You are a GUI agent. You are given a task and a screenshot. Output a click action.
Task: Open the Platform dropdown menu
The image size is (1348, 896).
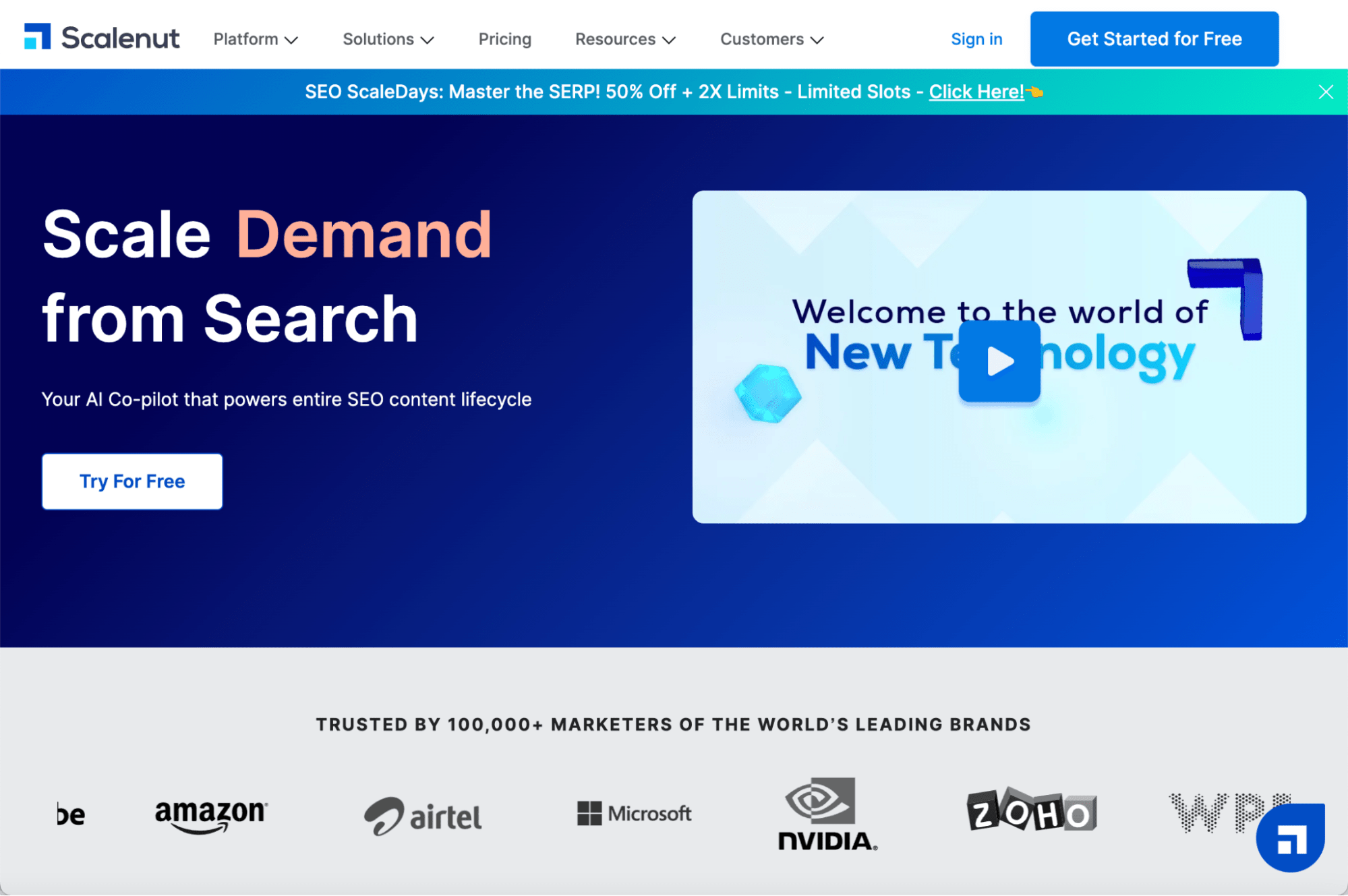pyautogui.click(x=256, y=39)
